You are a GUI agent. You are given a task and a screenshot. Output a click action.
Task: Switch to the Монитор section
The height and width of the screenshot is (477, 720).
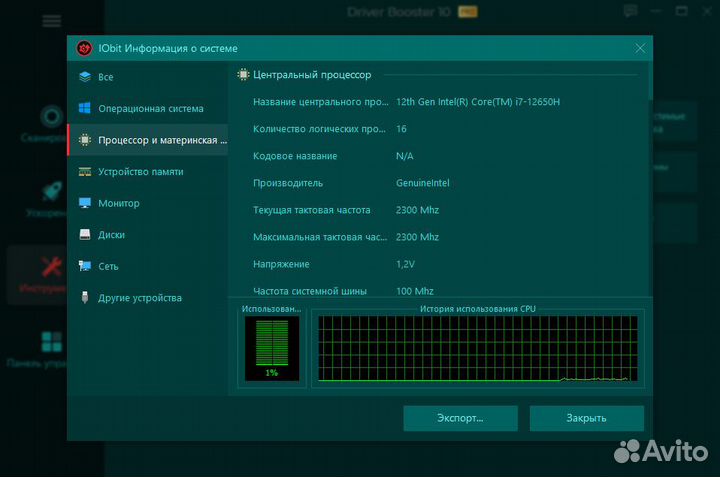[x=148, y=203]
